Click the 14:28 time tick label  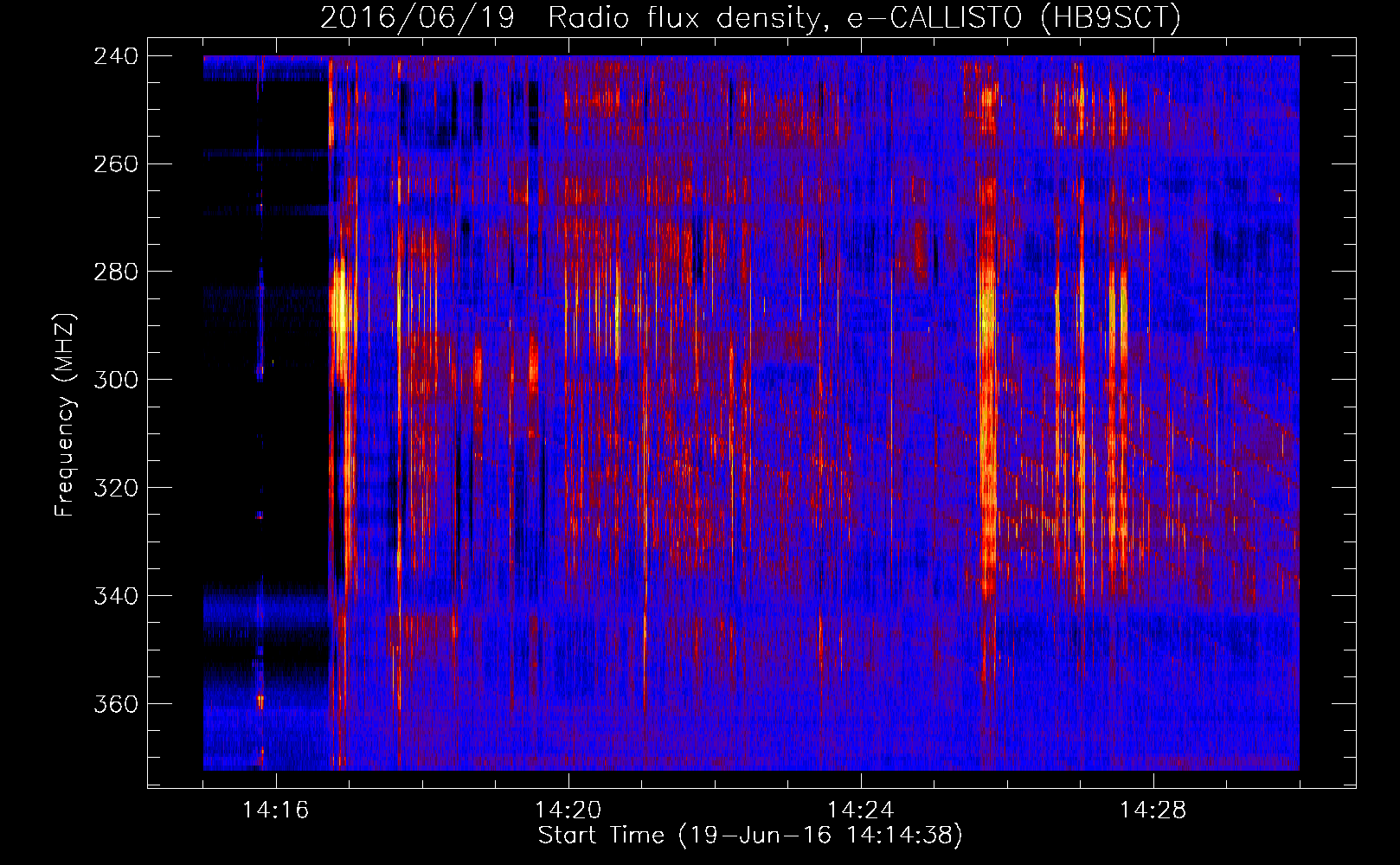pos(1153,811)
